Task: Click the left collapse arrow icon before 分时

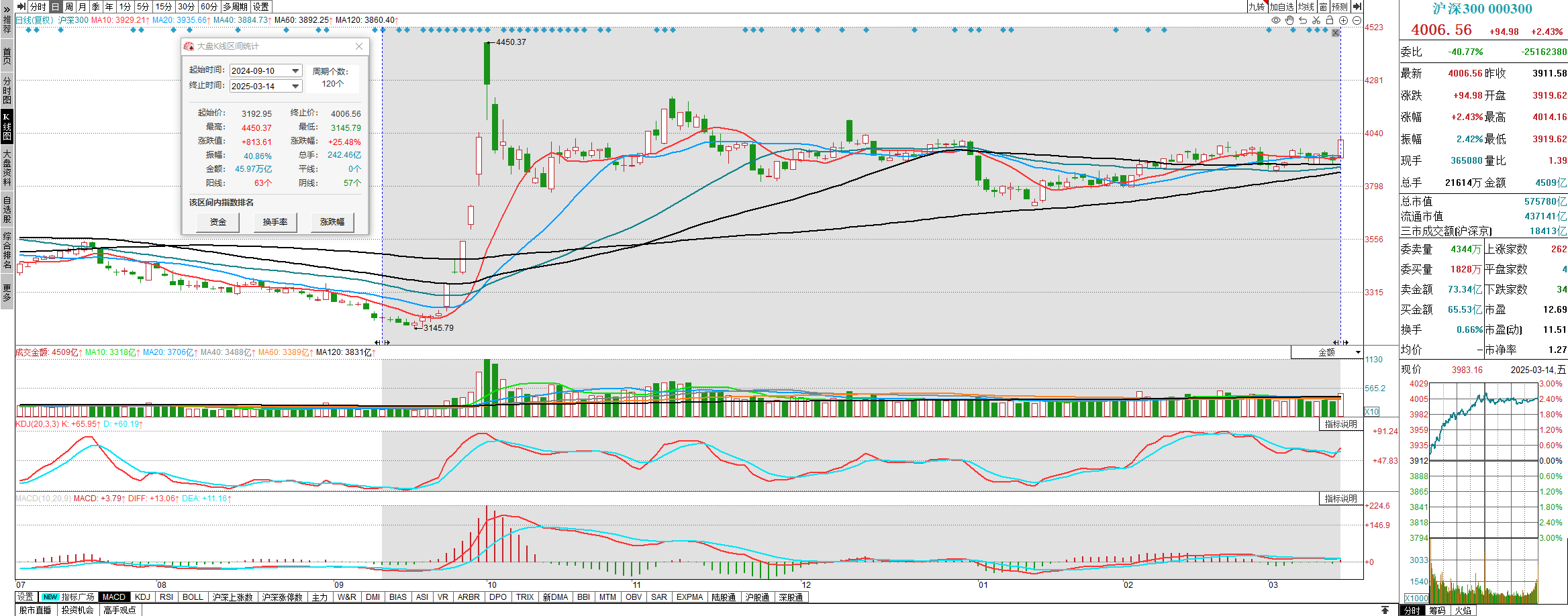Action: (21, 7)
